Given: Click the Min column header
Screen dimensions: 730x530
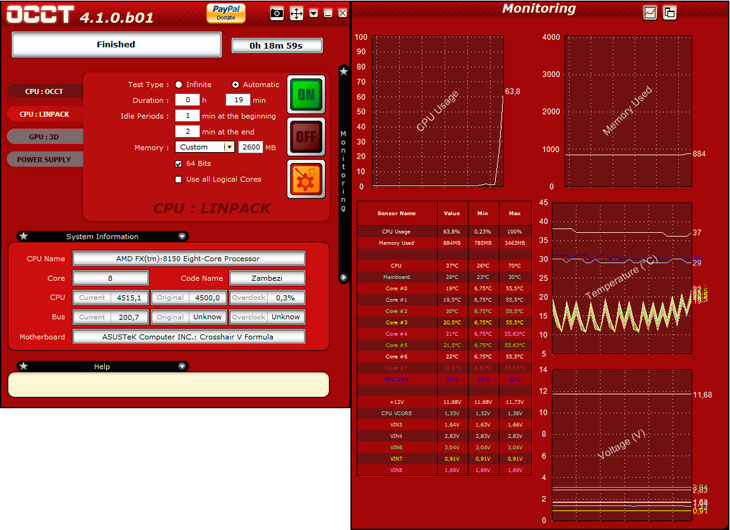Looking at the screenshot, I should point(483,213).
